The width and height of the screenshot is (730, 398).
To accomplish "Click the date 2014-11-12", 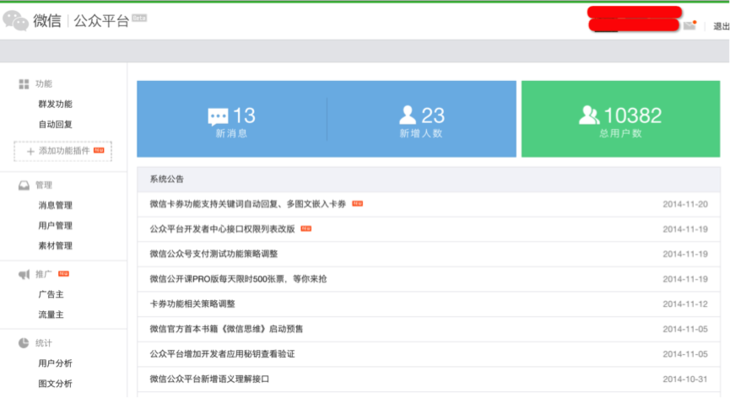I will coord(685,304).
